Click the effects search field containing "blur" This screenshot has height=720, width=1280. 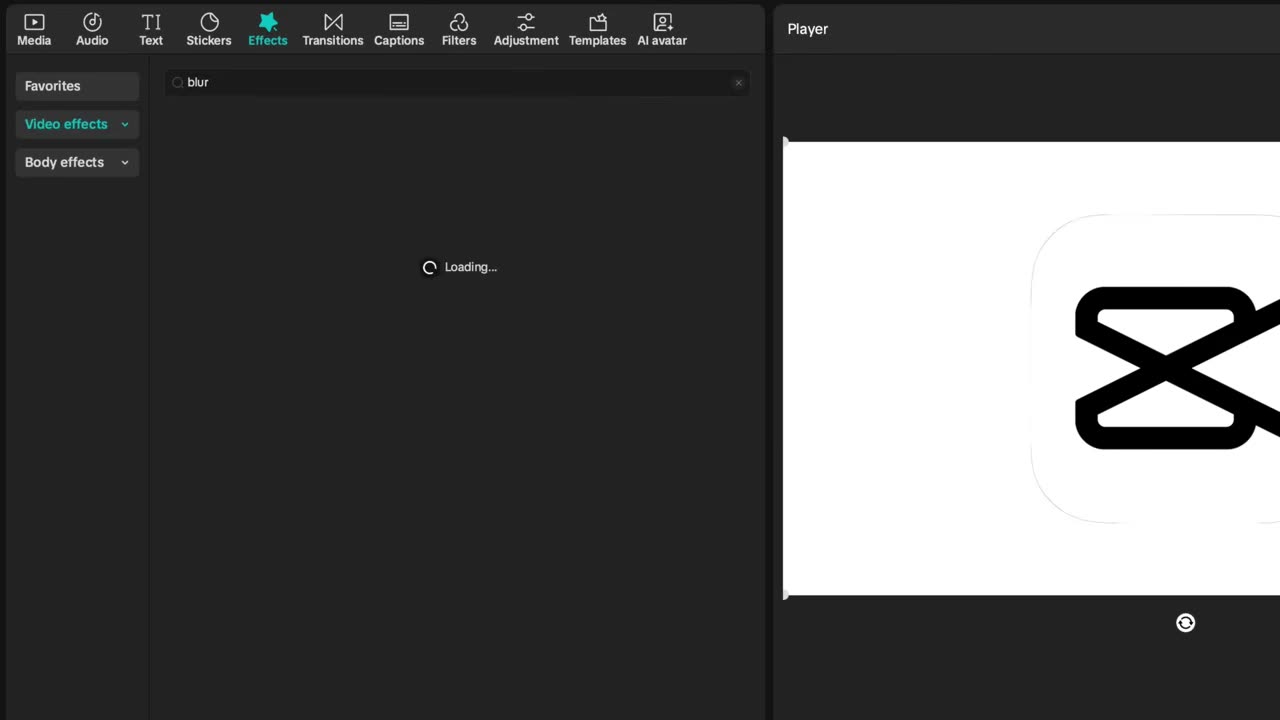pos(457,82)
